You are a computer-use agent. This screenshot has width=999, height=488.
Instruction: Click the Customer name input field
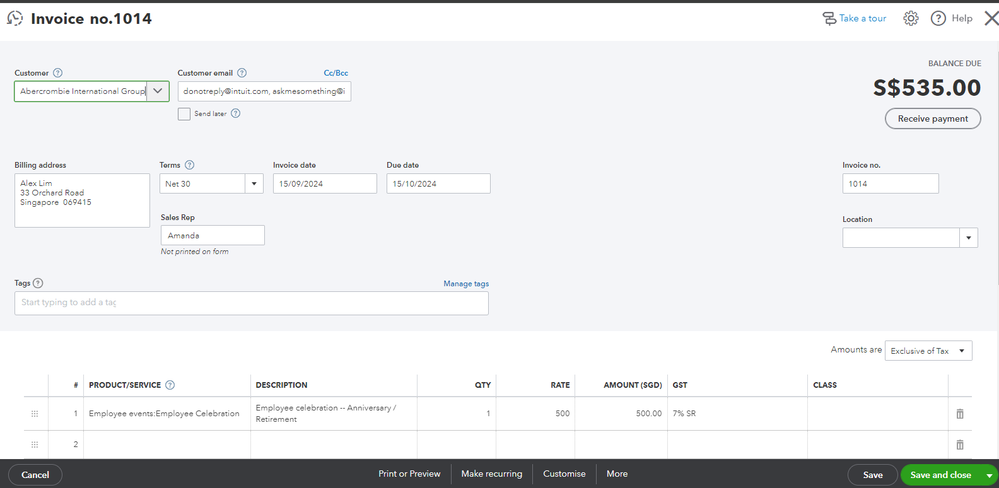80,91
